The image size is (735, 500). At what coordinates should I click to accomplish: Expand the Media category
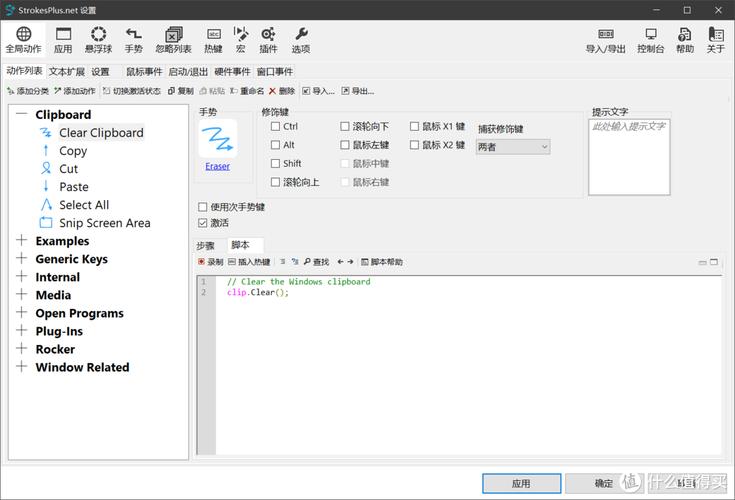pos(21,294)
